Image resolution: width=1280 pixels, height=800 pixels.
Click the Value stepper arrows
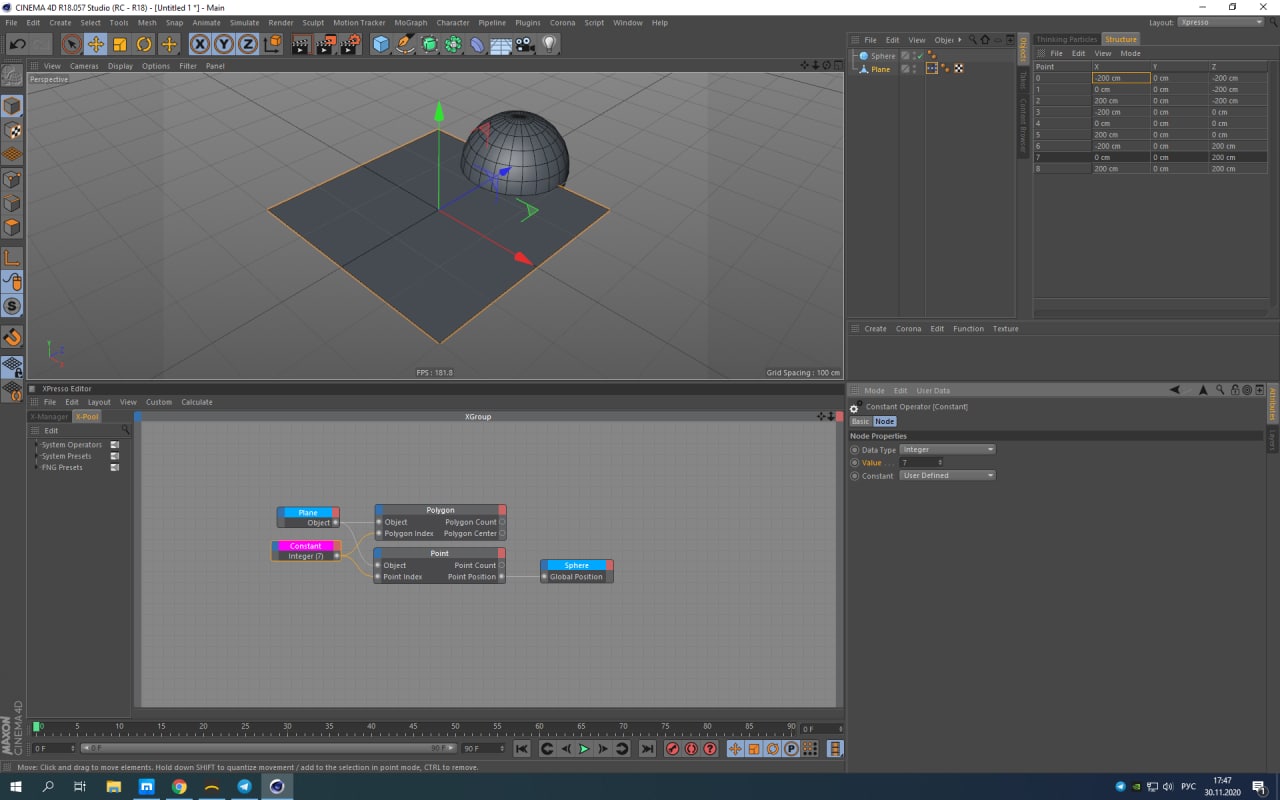point(940,463)
